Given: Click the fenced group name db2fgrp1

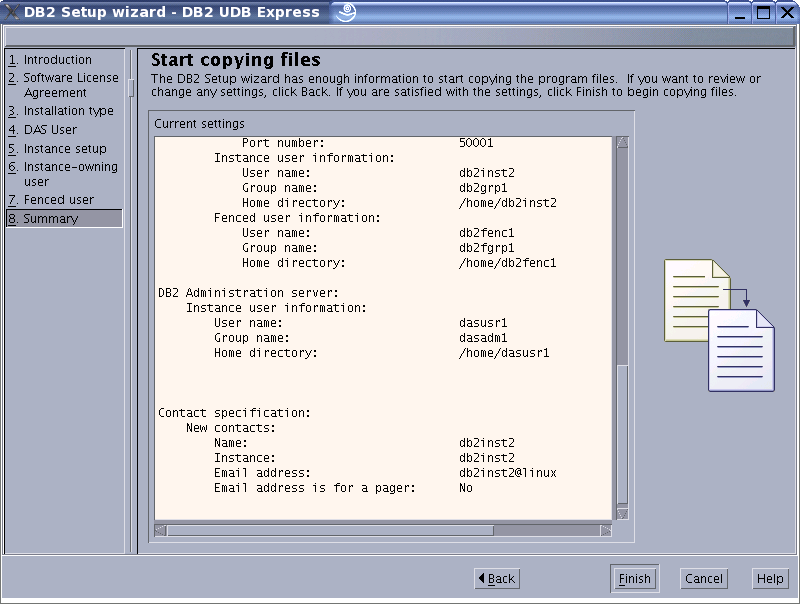Looking at the screenshot, I should (x=487, y=248).
